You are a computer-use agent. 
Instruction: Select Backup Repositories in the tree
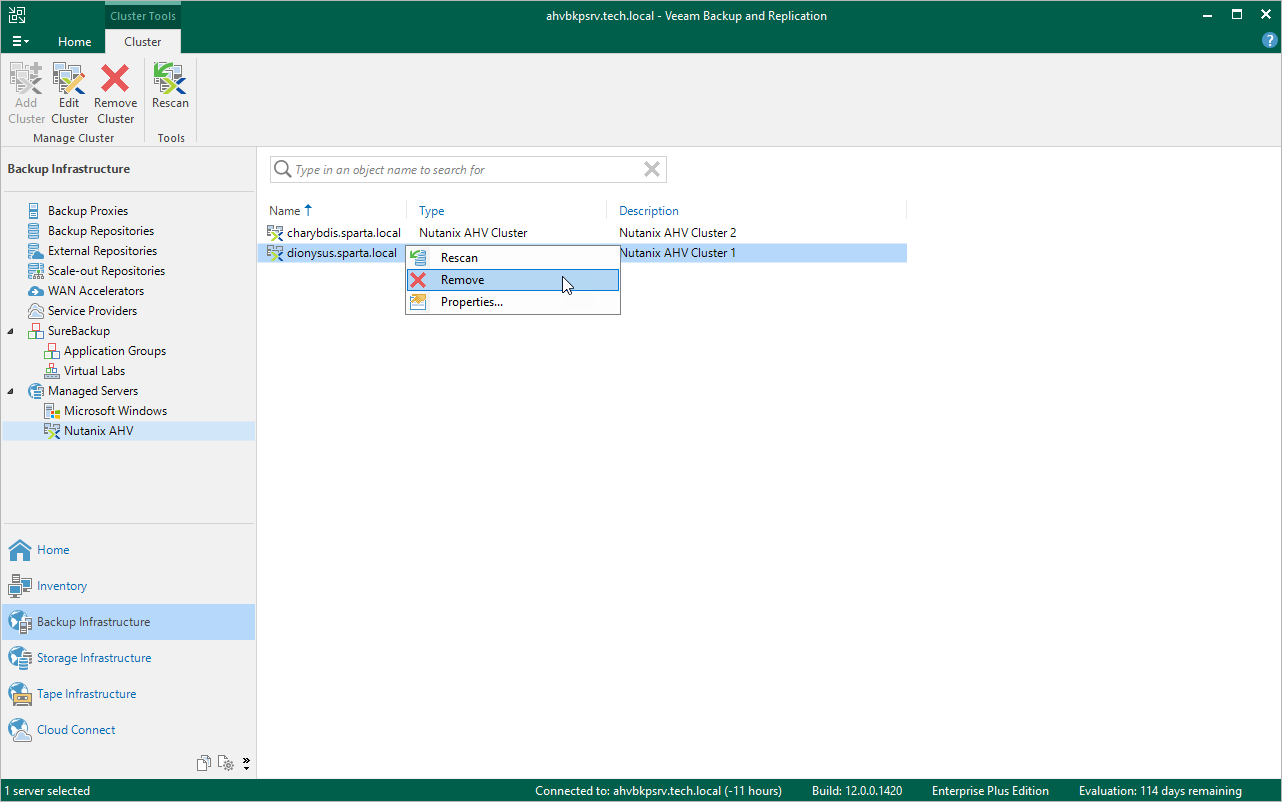coord(101,231)
